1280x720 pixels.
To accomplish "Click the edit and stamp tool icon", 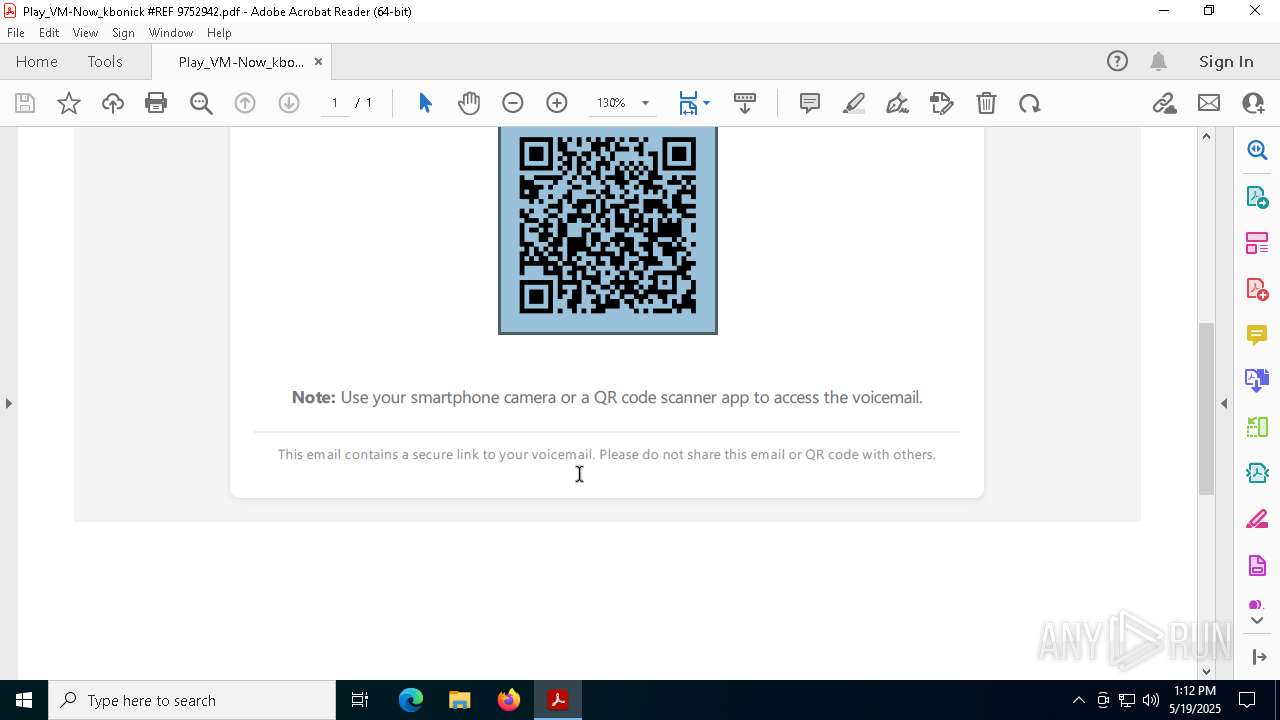I will click(x=942, y=103).
